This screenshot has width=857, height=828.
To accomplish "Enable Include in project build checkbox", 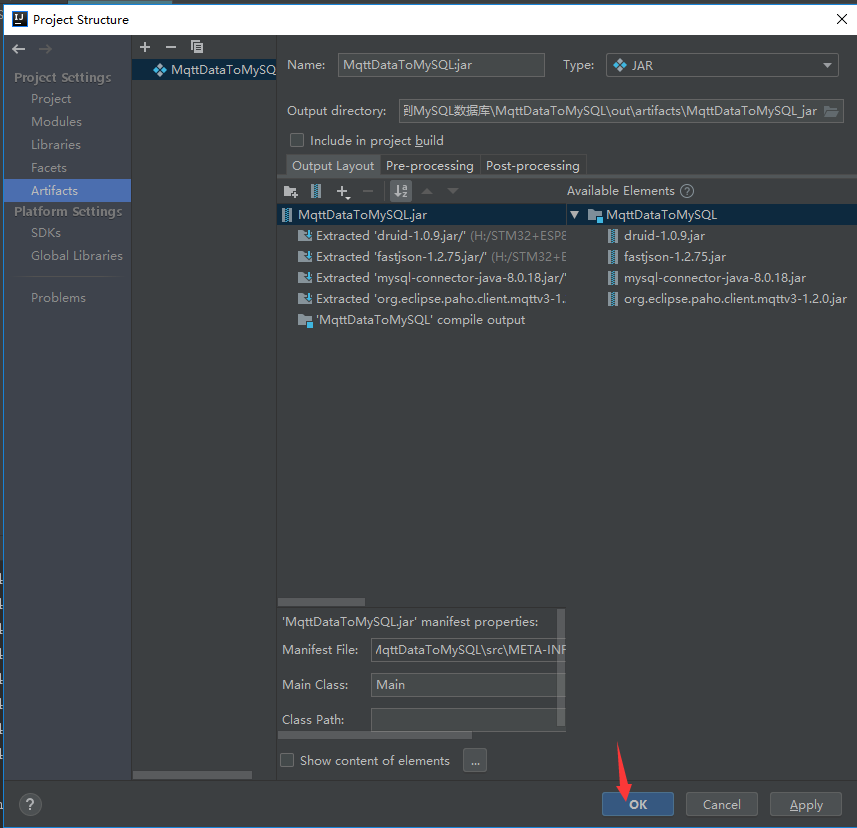I will pyautogui.click(x=297, y=140).
